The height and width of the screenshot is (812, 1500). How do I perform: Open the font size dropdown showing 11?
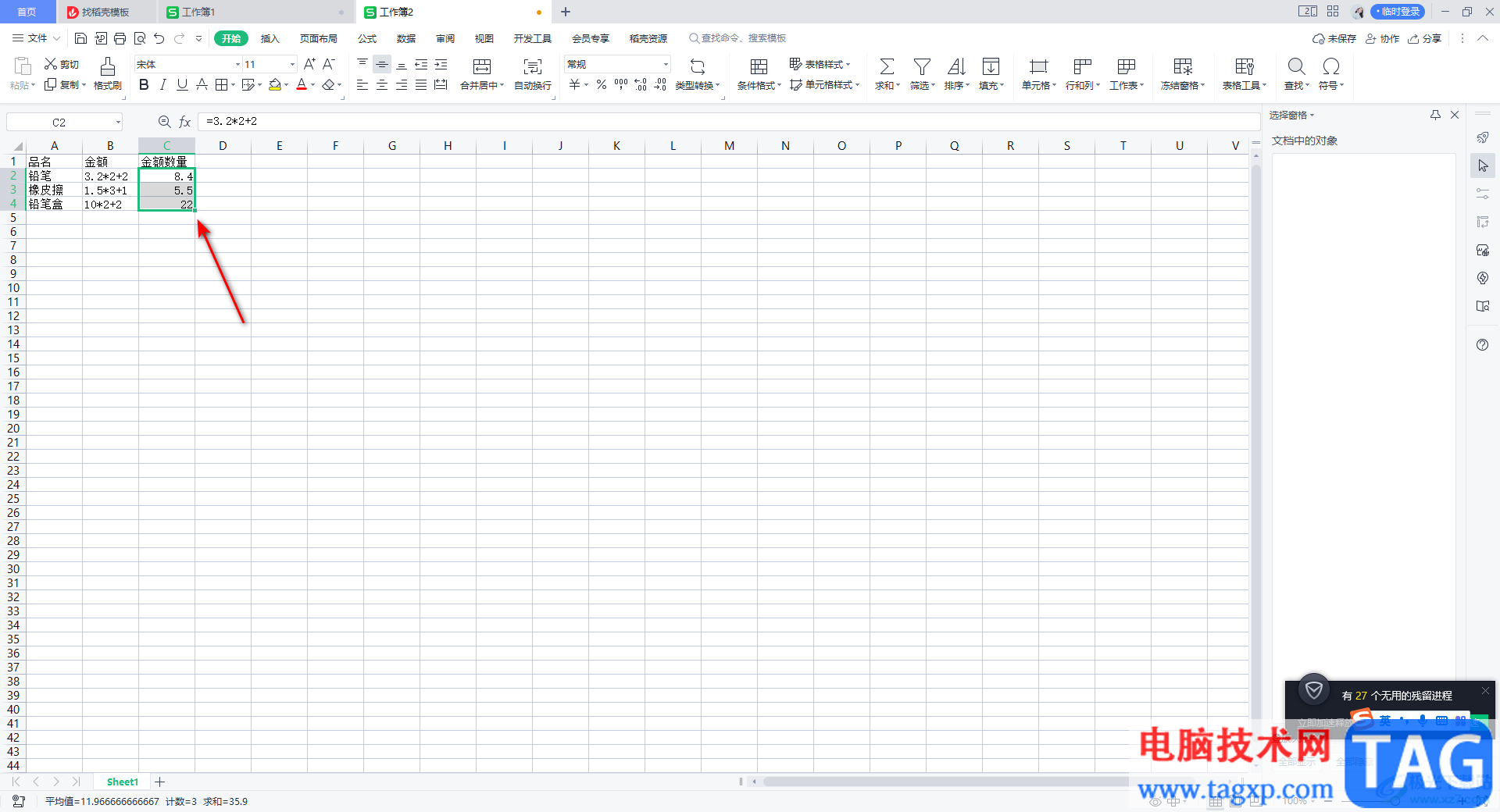[292, 64]
